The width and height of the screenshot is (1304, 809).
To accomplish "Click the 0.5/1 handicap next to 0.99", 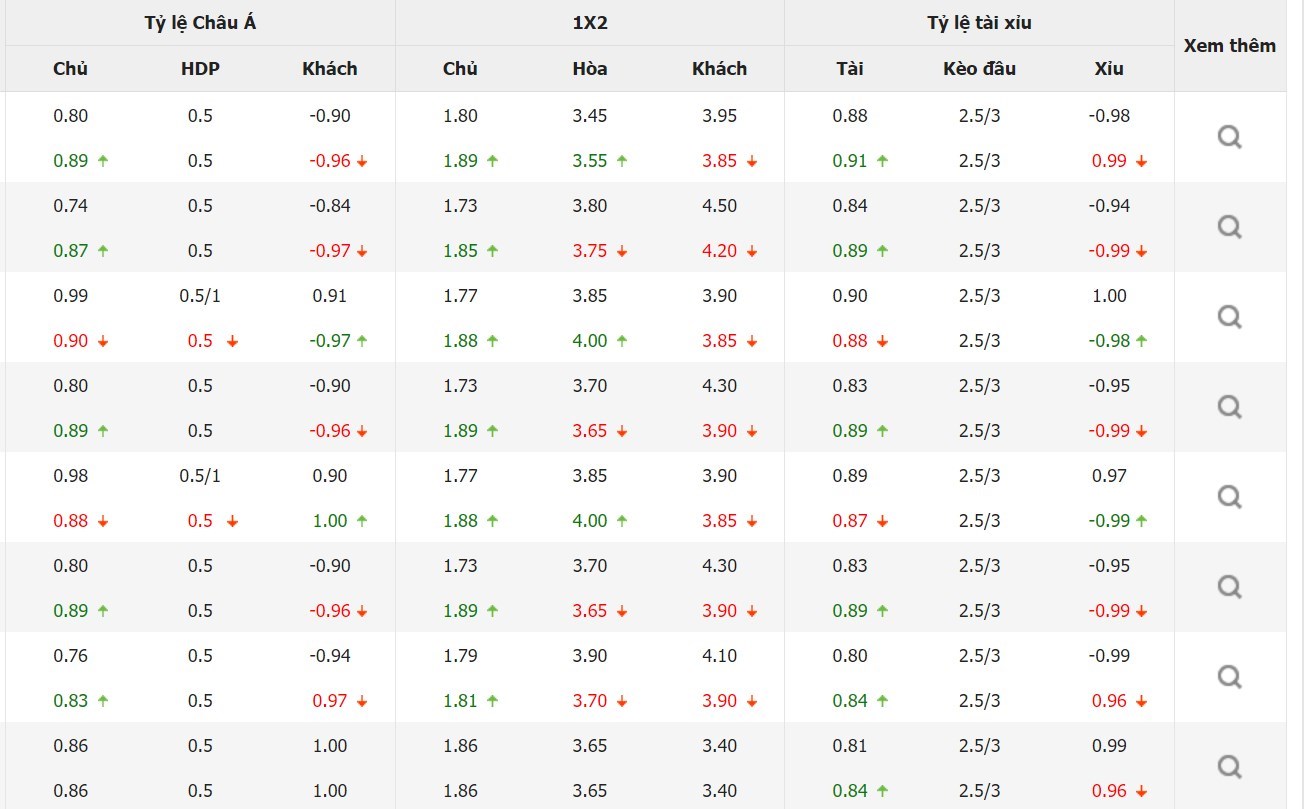I will point(200,296).
